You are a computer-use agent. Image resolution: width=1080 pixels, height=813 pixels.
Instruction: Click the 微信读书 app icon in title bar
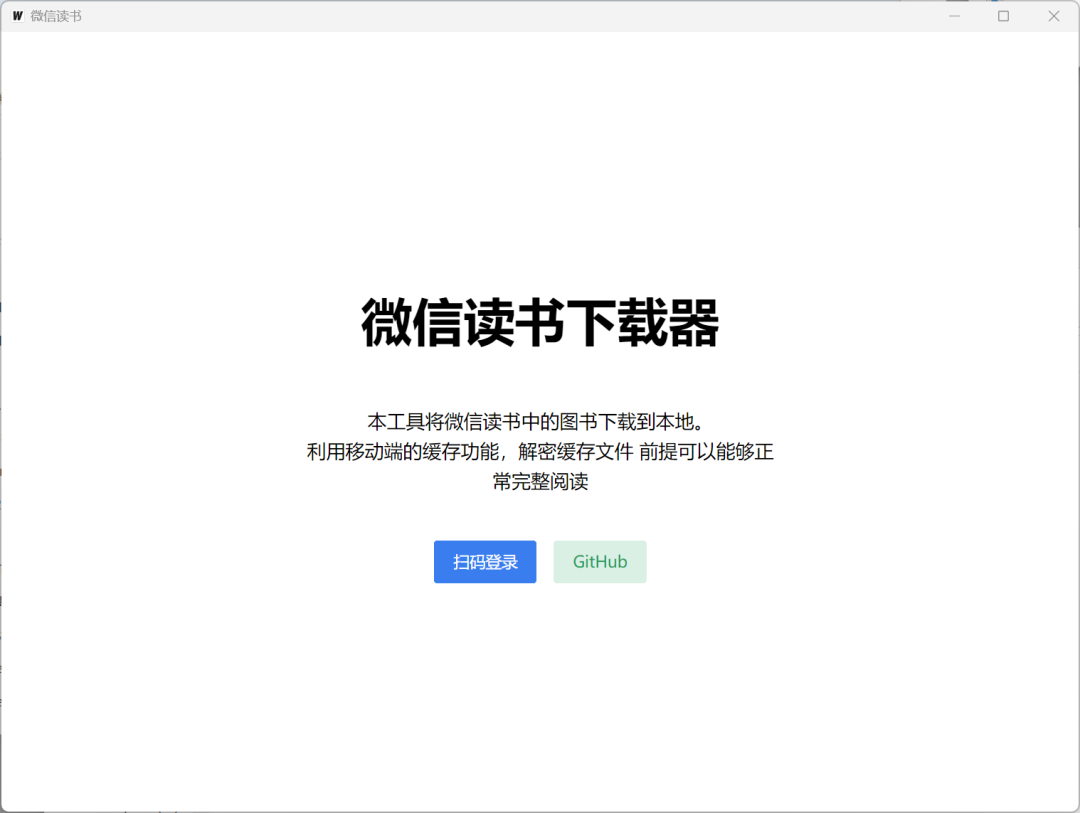(x=17, y=16)
